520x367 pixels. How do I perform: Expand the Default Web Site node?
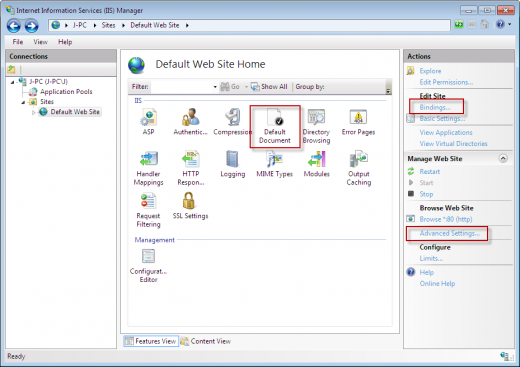pos(33,112)
